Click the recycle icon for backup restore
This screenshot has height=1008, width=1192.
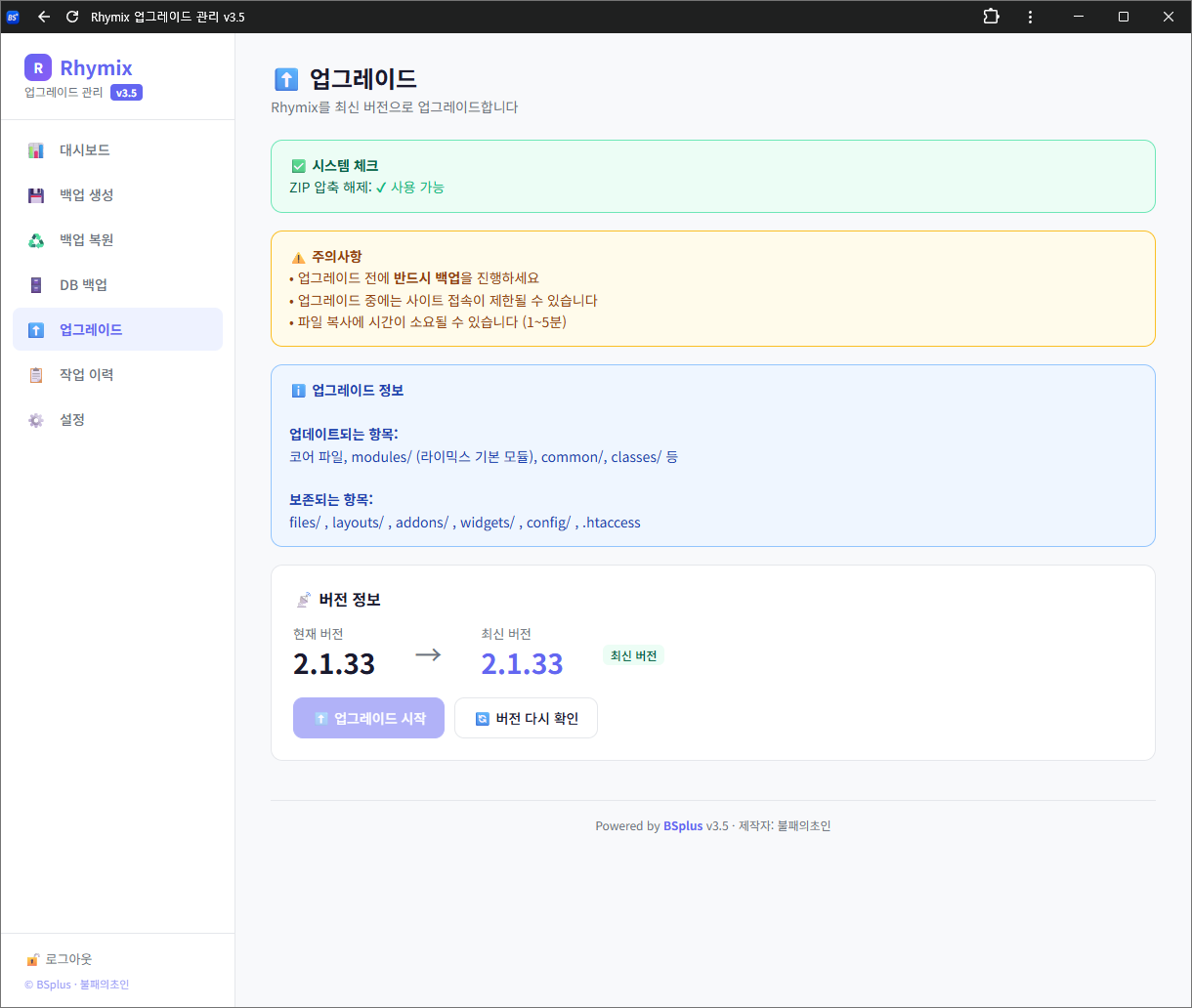pos(36,240)
